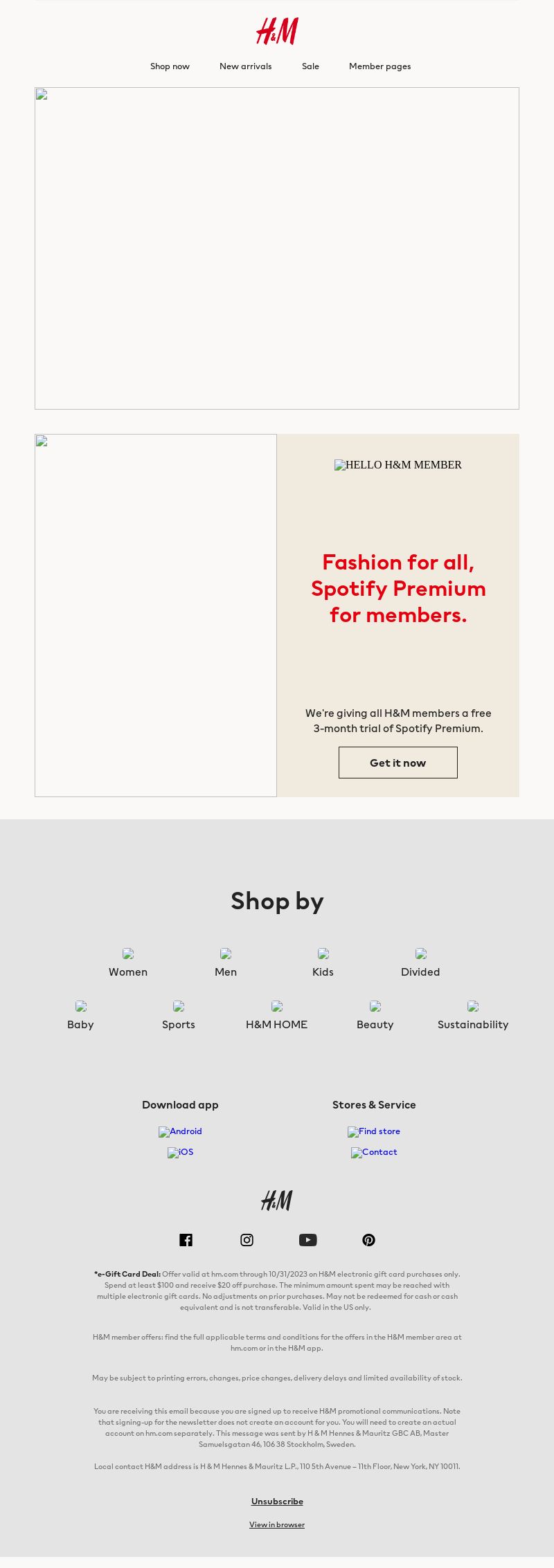This screenshot has width=554, height=1568.
Task: Choose the H&M HOME category
Action: 277,1016
